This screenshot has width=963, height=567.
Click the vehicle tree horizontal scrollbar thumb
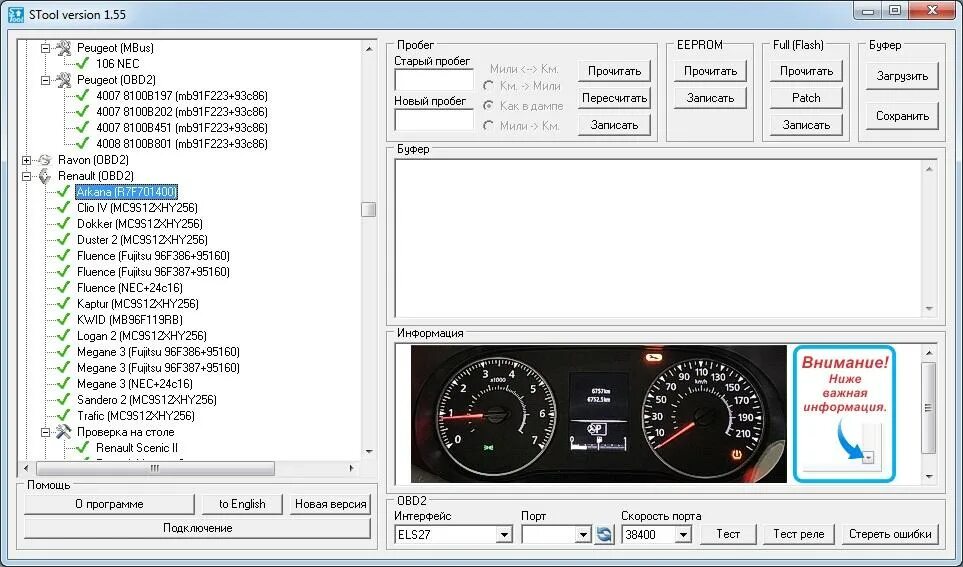tap(155, 468)
